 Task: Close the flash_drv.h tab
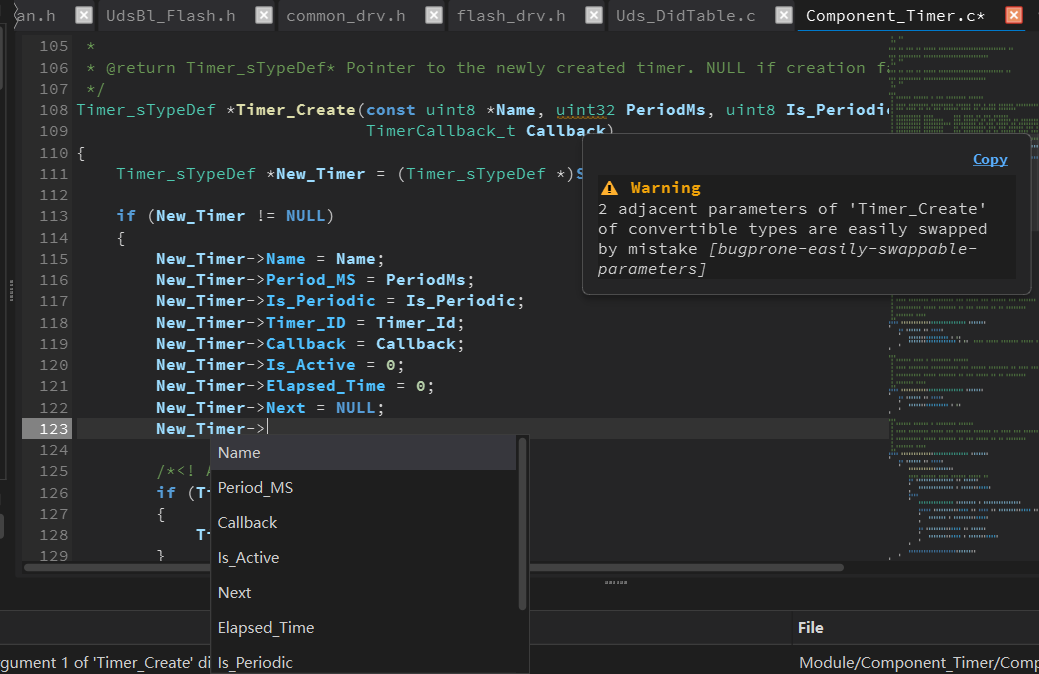[594, 15]
